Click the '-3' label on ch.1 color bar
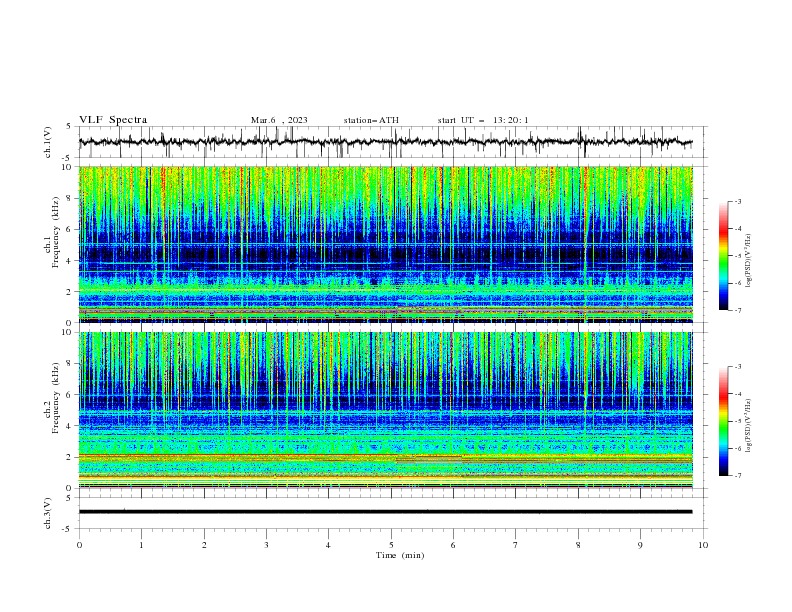This screenshot has width=792, height=612. point(737,201)
